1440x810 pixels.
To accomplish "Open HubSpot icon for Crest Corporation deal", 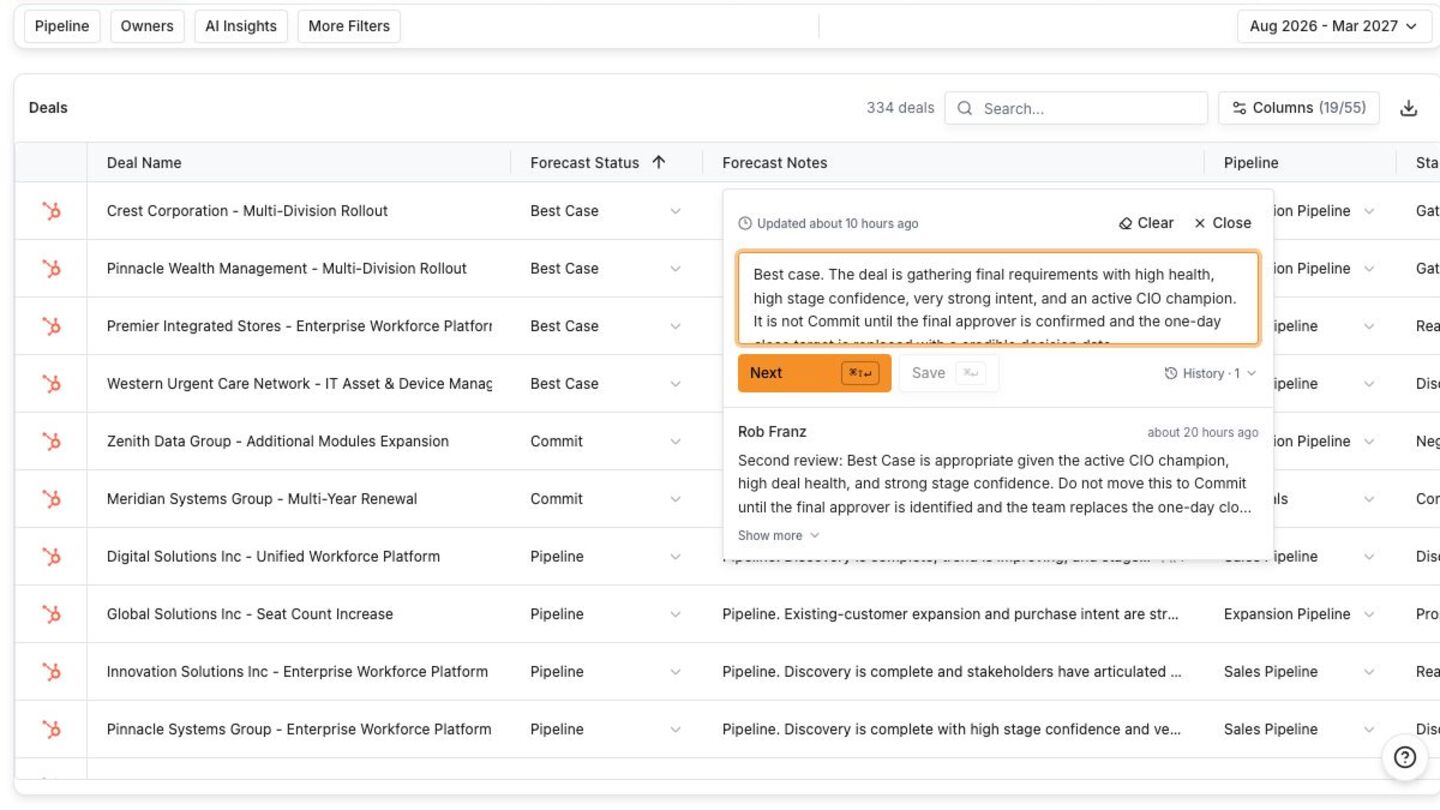I will click(51, 211).
